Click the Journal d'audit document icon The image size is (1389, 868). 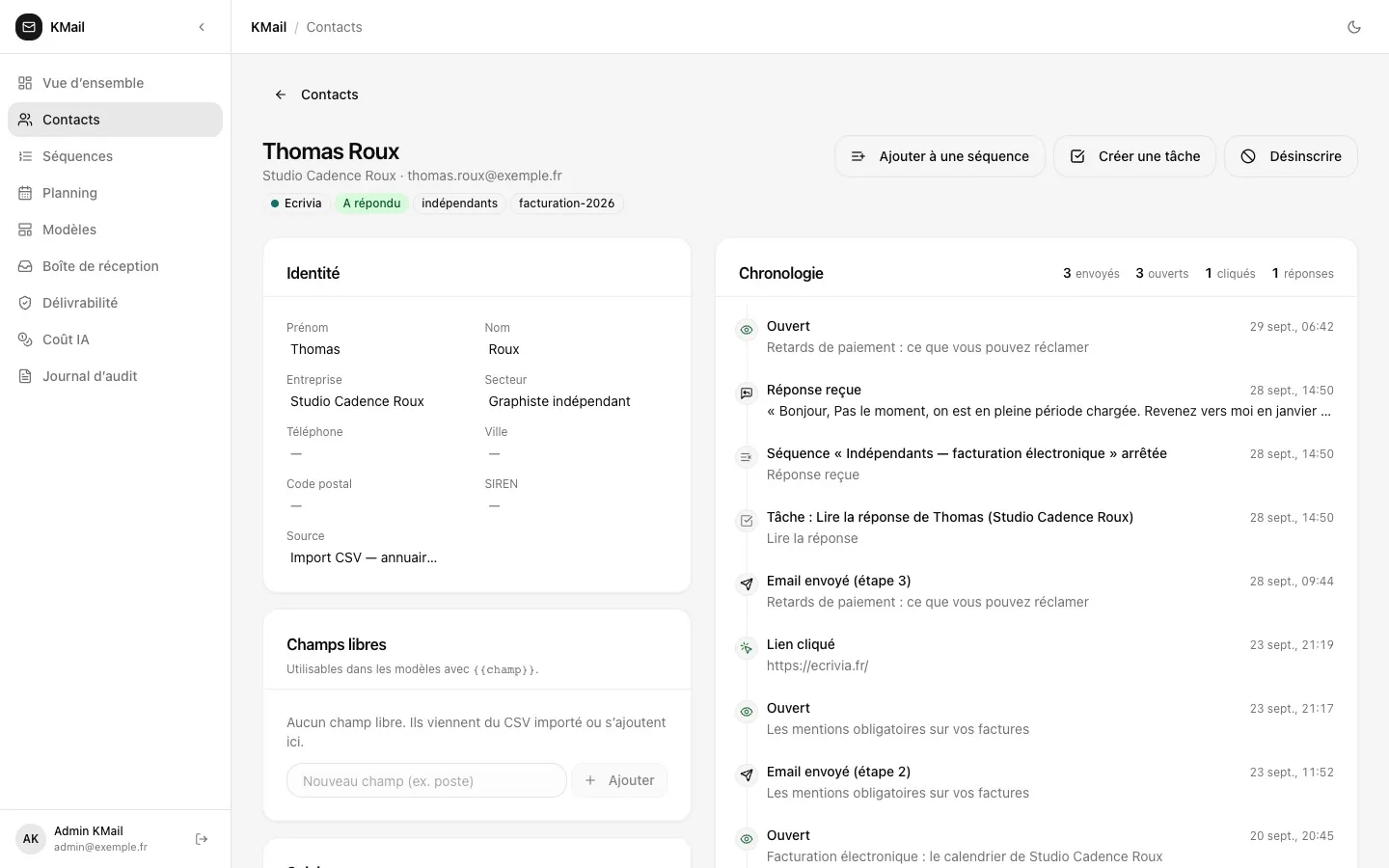coord(25,376)
